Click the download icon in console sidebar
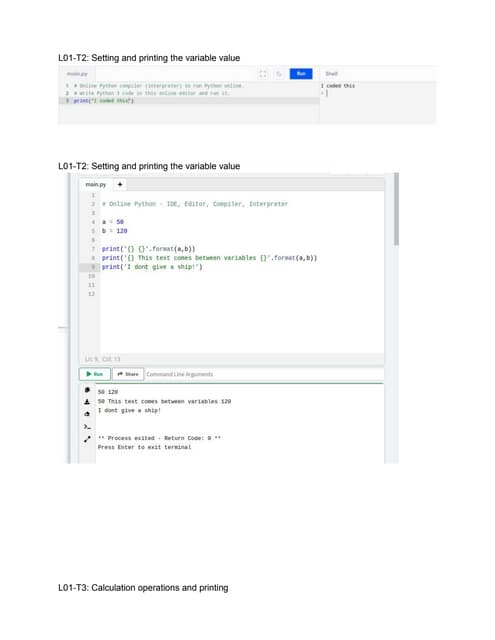The height and width of the screenshot is (640, 495). point(87,402)
